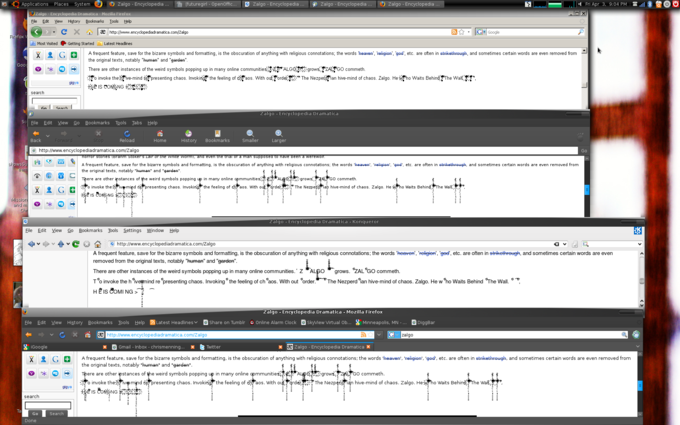Open the Settings menu in Konqueror
The width and height of the screenshot is (680, 425).
(x=132, y=231)
